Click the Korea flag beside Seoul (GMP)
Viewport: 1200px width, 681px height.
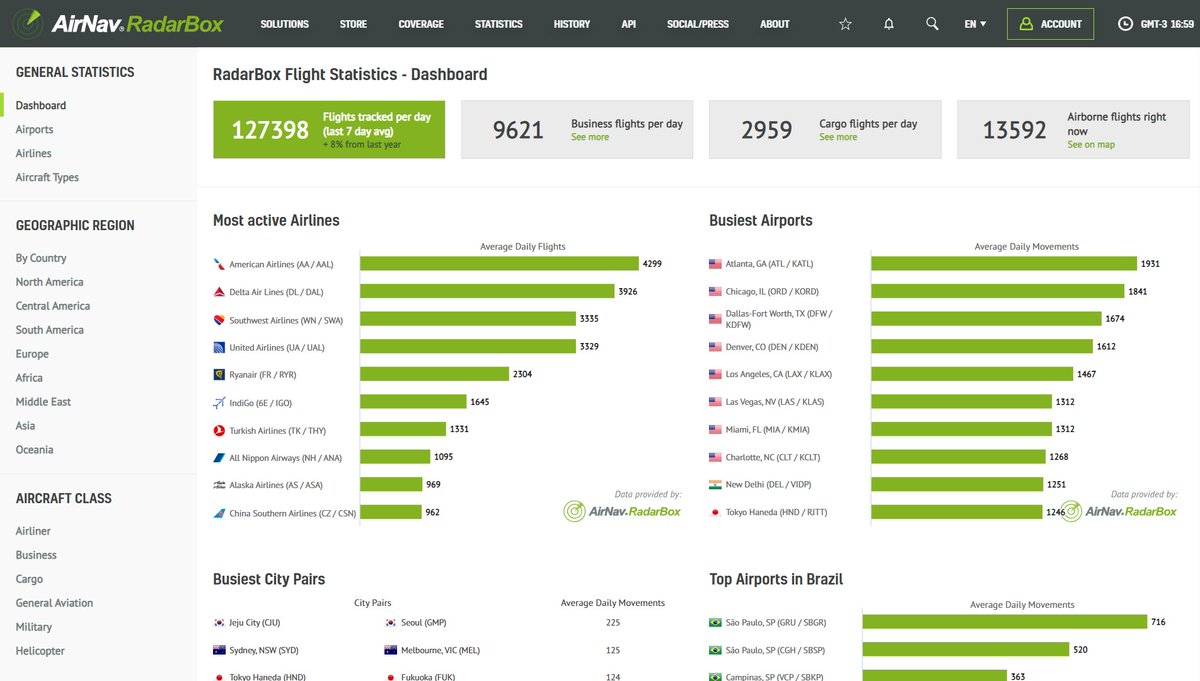391,622
